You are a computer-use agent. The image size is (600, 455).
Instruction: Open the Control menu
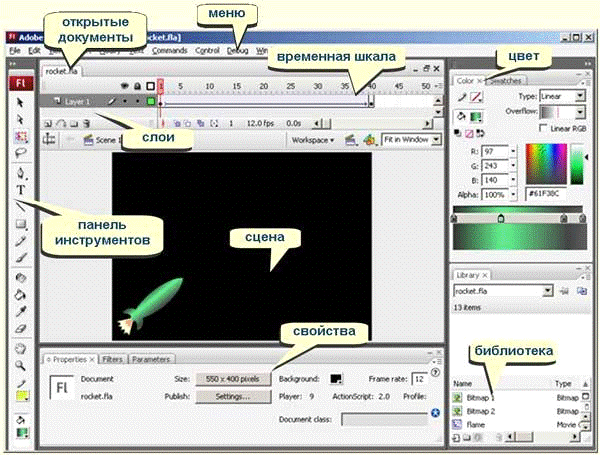tap(207, 51)
